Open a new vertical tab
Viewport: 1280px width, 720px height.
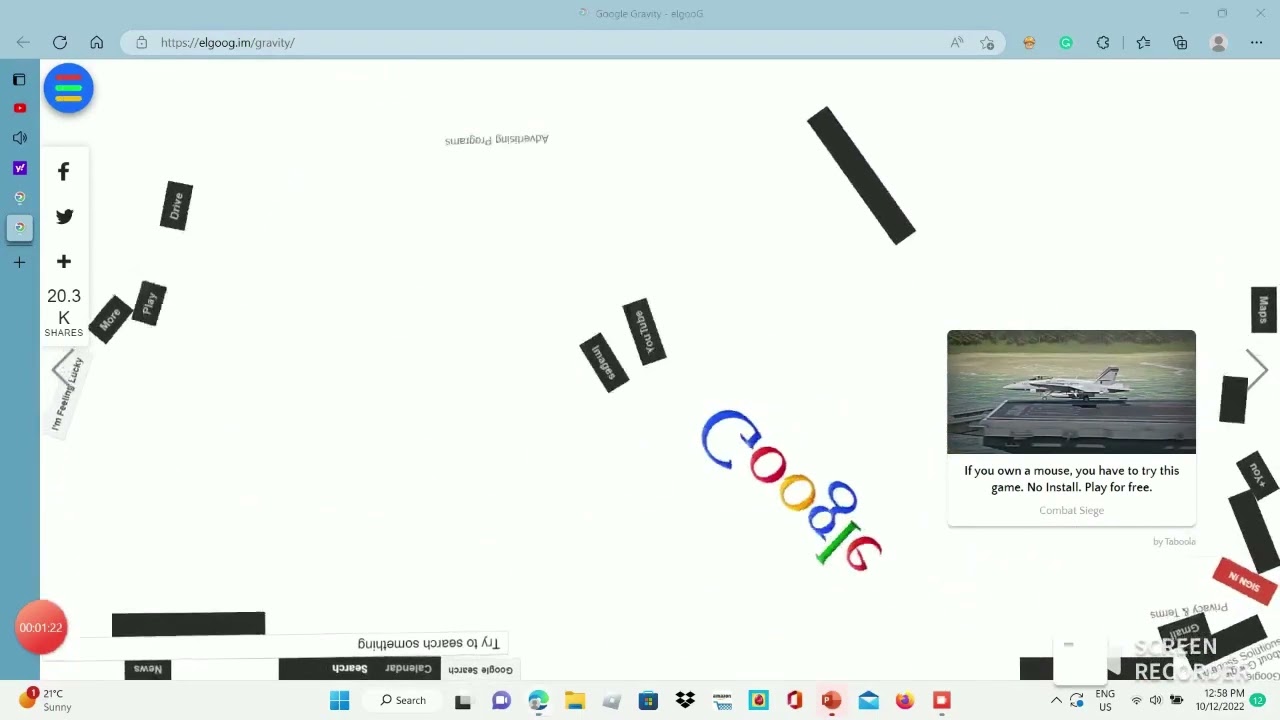pos(19,262)
